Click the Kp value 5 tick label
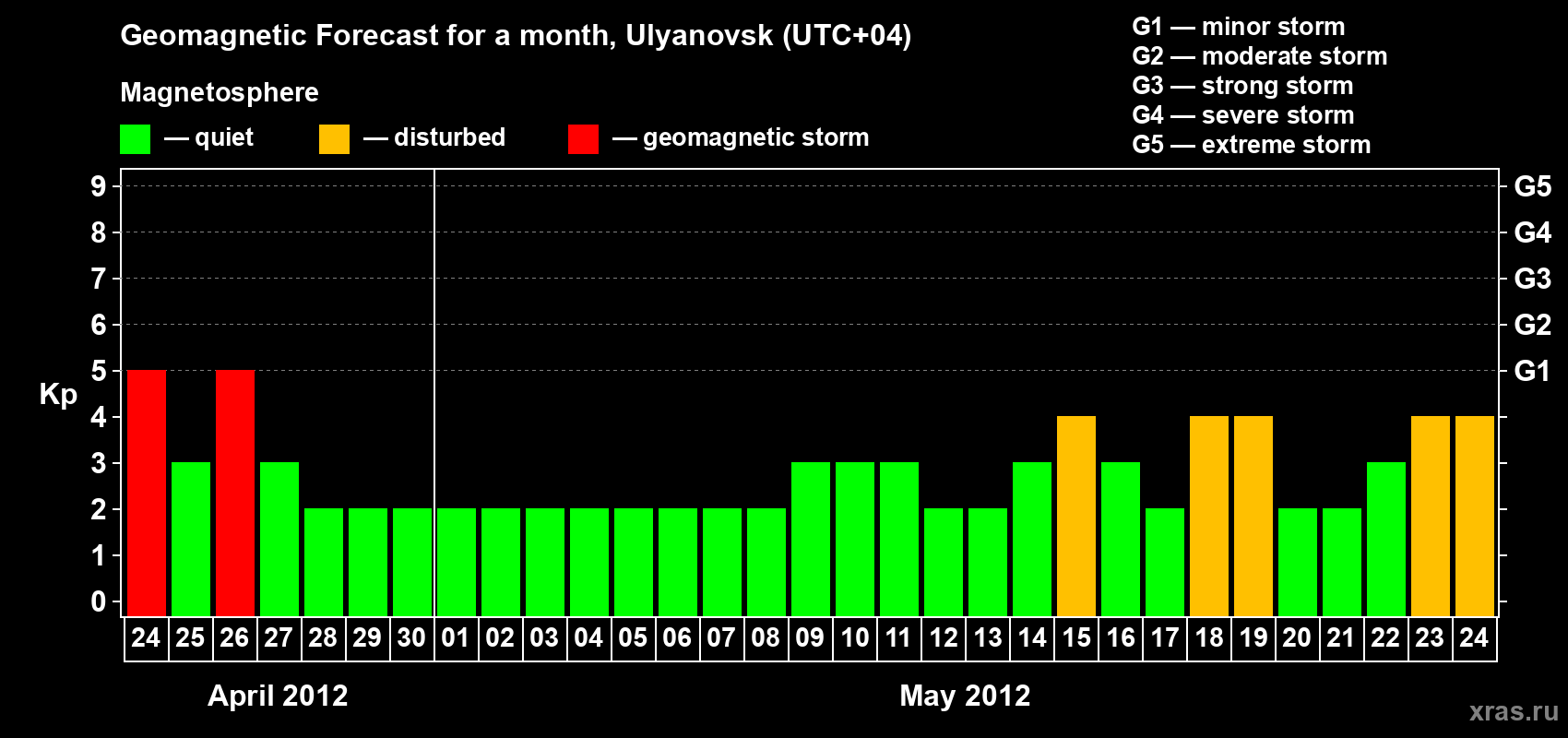The height and width of the screenshot is (738, 1568). [99, 371]
